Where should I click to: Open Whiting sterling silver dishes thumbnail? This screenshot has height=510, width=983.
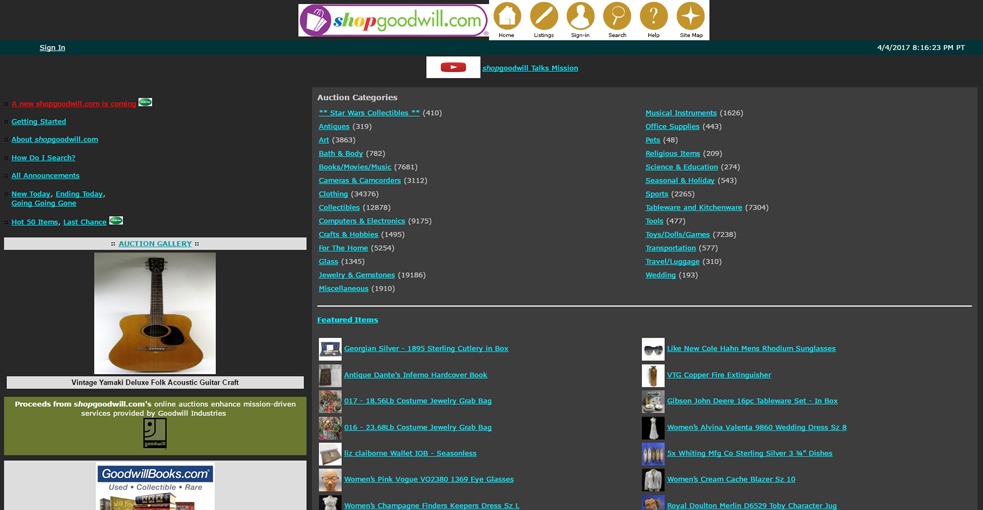[x=653, y=454]
